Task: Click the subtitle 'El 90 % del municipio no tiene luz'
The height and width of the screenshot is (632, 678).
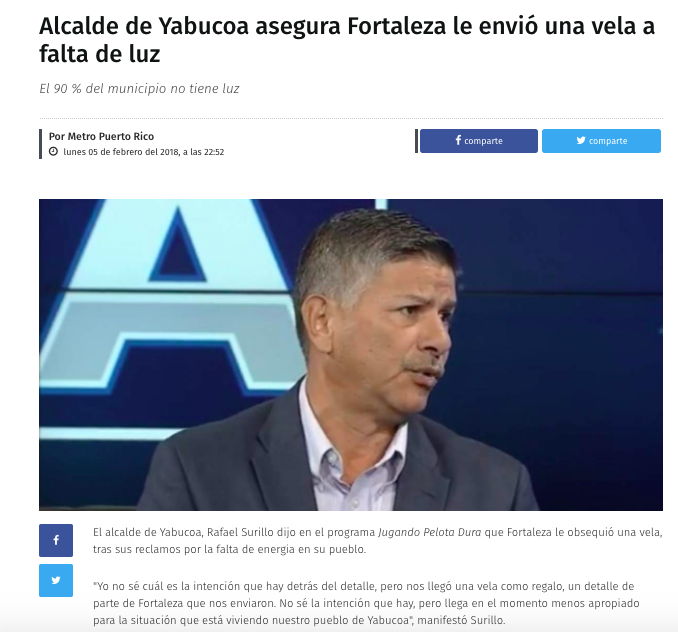Action: click(139, 89)
